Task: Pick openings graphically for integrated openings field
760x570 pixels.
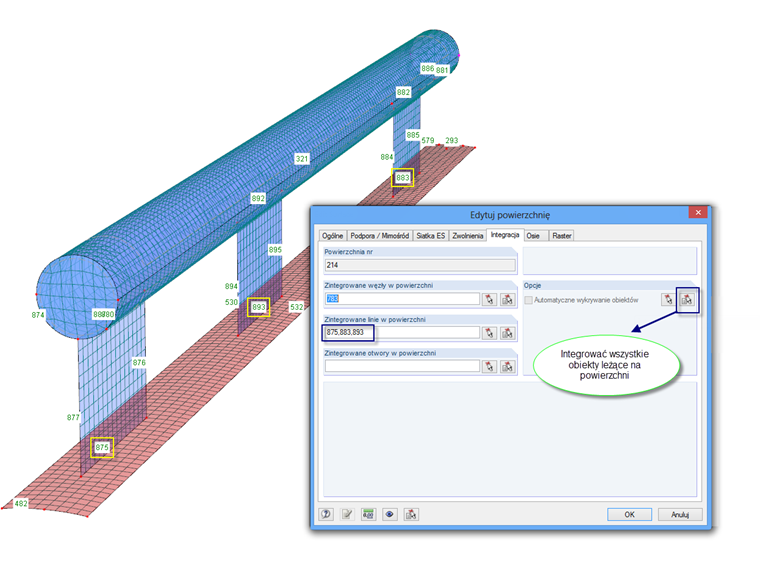Action: tap(489, 366)
